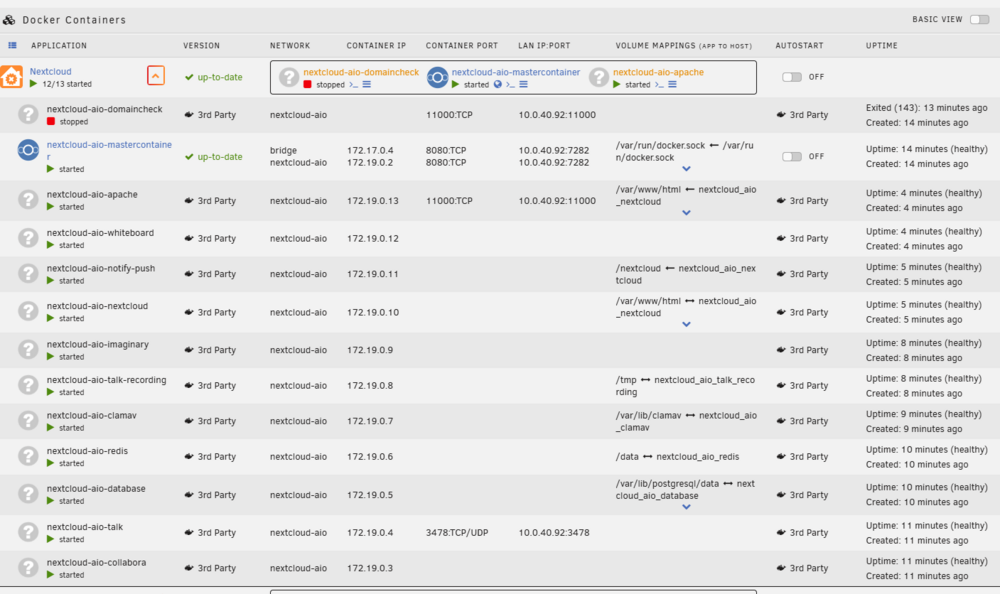Click LAN address 10.0.40.92:11000 in domaincheck row
The image size is (1000, 594).
coord(557,115)
